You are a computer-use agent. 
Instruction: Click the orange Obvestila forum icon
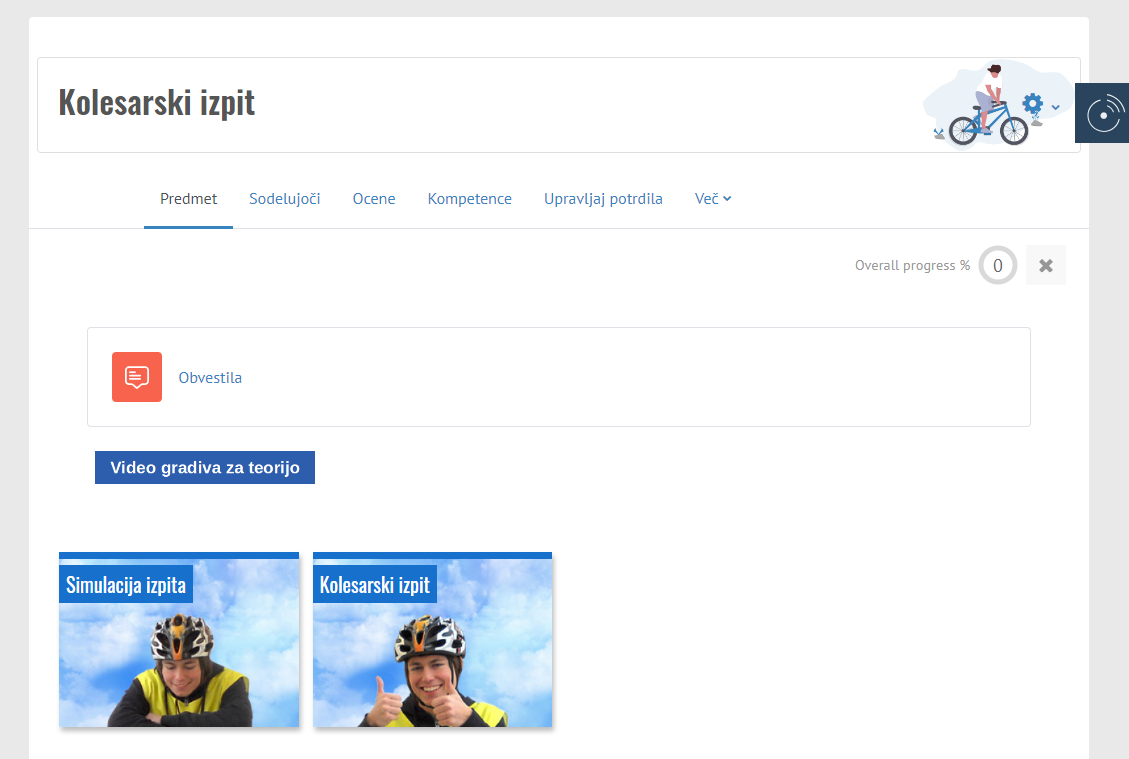(x=137, y=377)
